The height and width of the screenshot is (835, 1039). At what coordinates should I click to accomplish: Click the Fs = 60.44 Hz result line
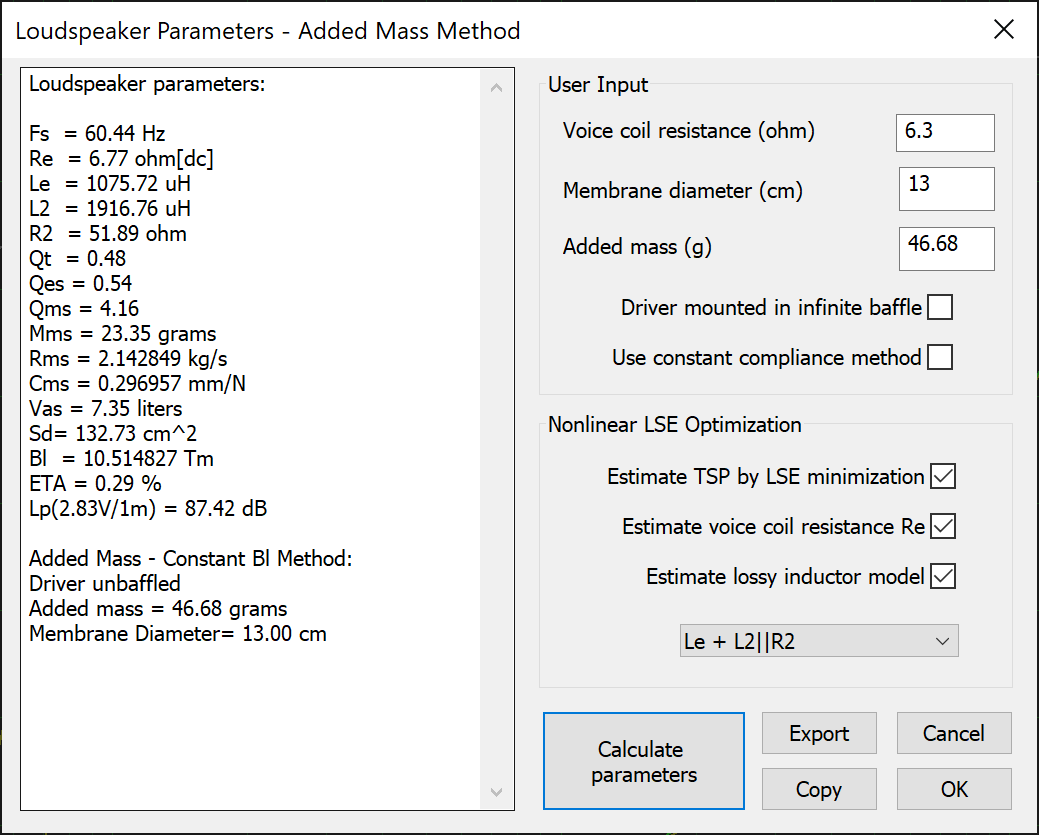click(97, 134)
